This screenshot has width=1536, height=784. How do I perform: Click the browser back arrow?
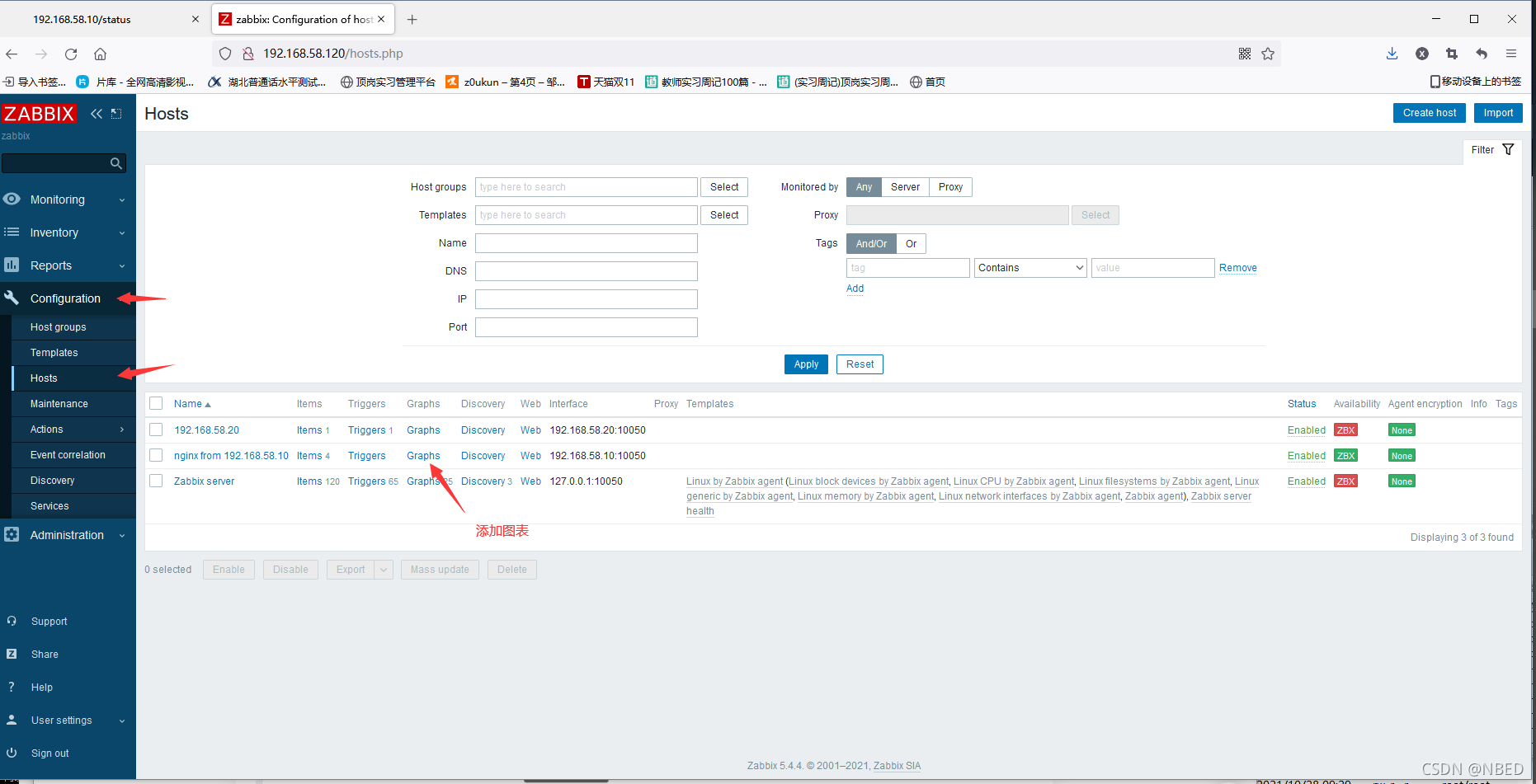[12, 54]
